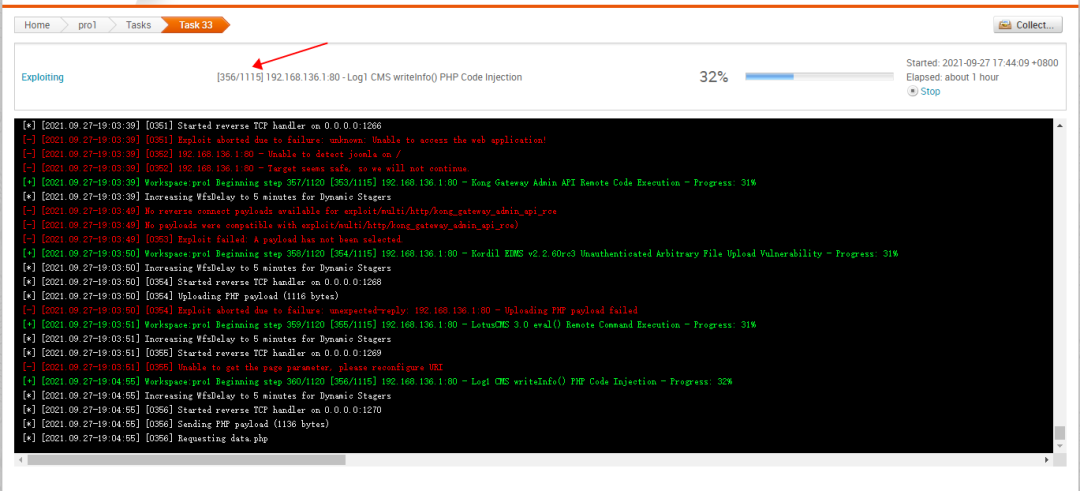Click log line 'Started reverse TCP handler on 0.0.0.0:1270'
Viewport: 1080px width, 491px height.
pos(201,410)
